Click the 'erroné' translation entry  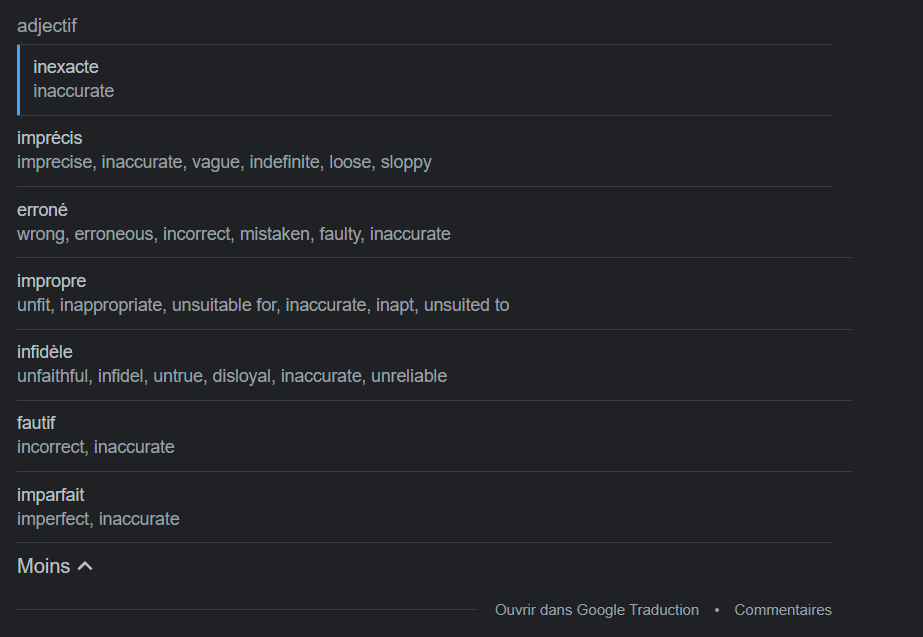(x=42, y=210)
